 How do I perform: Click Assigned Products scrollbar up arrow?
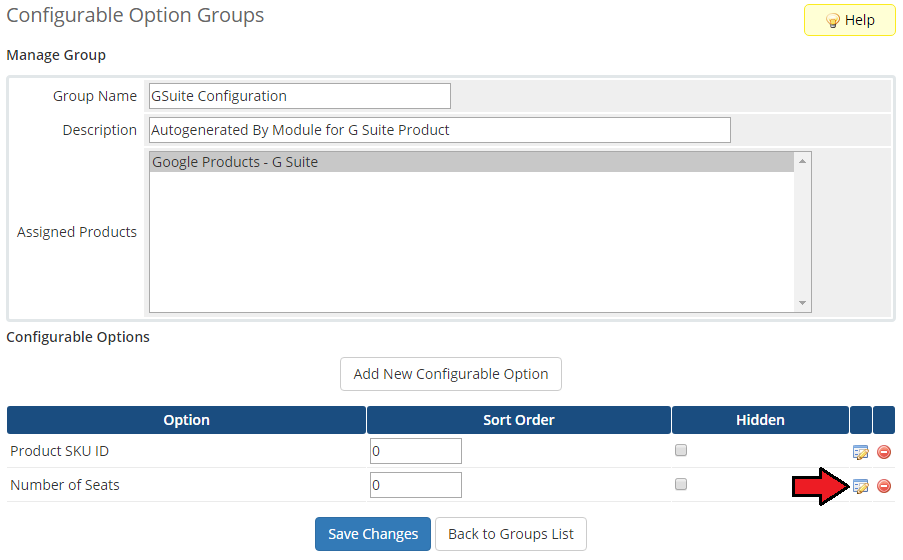tap(802, 161)
